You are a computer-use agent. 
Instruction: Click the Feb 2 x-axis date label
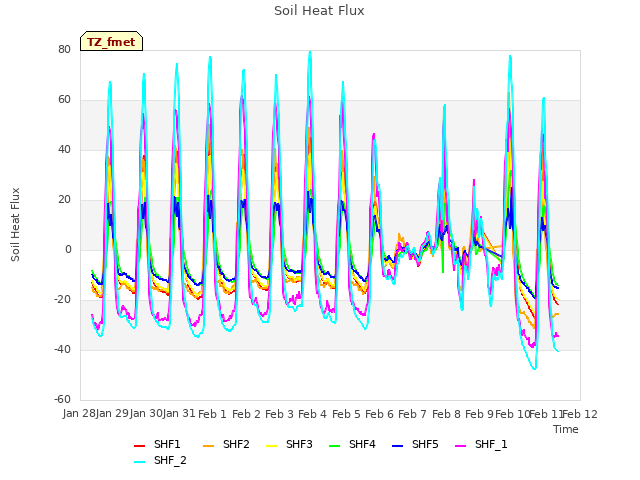click(x=246, y=414)
